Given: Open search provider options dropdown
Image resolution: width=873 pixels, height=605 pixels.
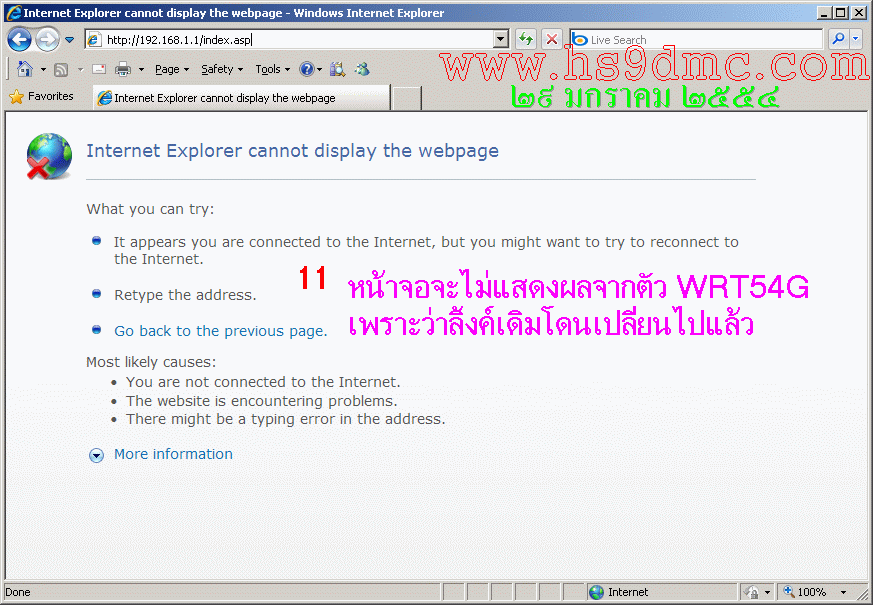Looking at the screenshot, I should pyautogui.click(x=856, y=39).
